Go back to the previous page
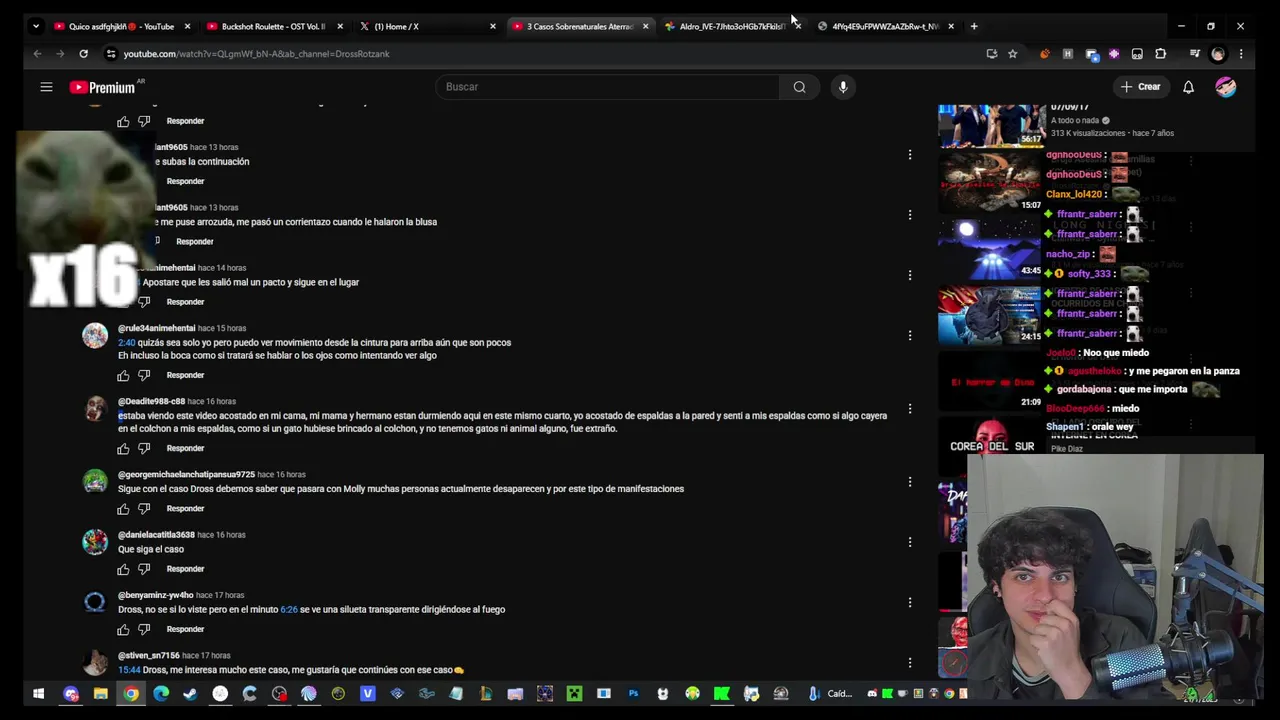 (x=37, y=54)
